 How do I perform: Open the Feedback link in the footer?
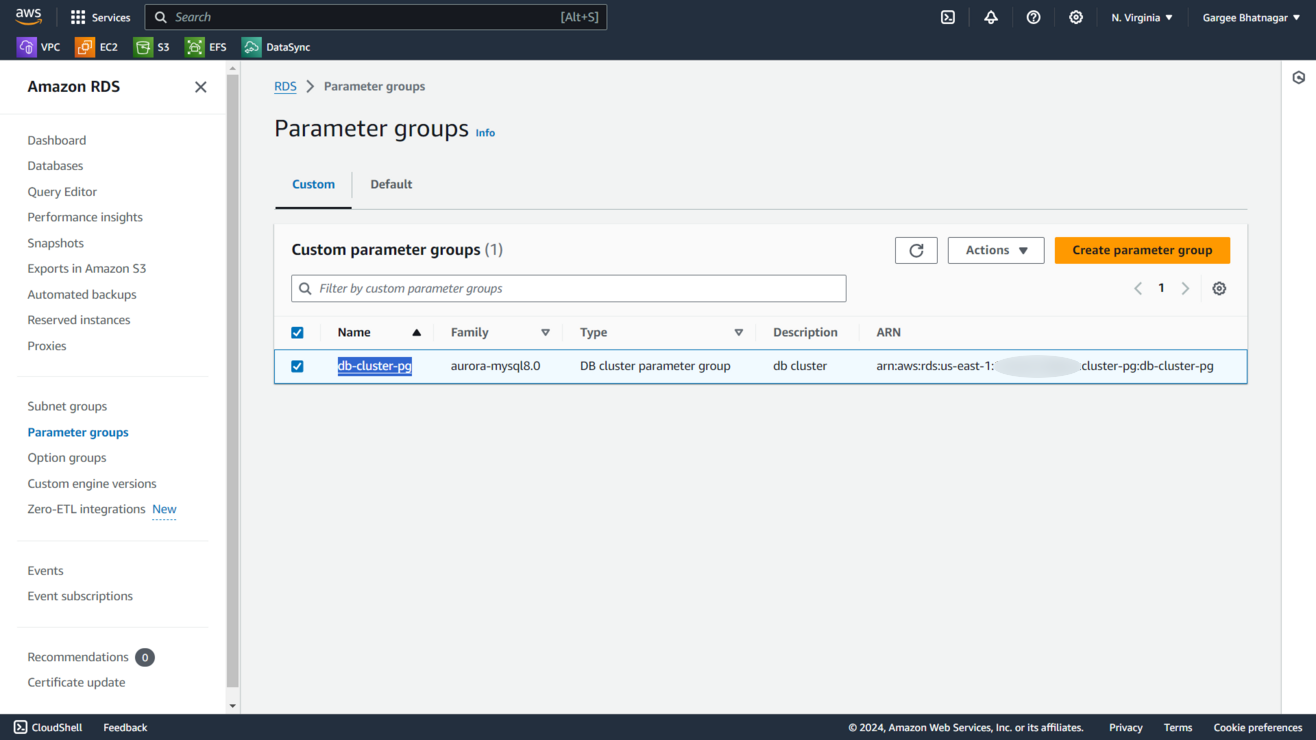tap(125, 727)
